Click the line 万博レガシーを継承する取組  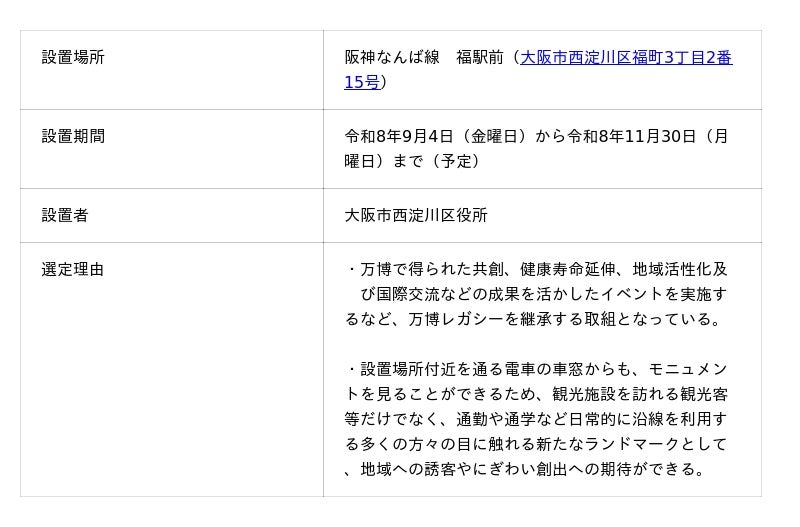coord(533,319)
